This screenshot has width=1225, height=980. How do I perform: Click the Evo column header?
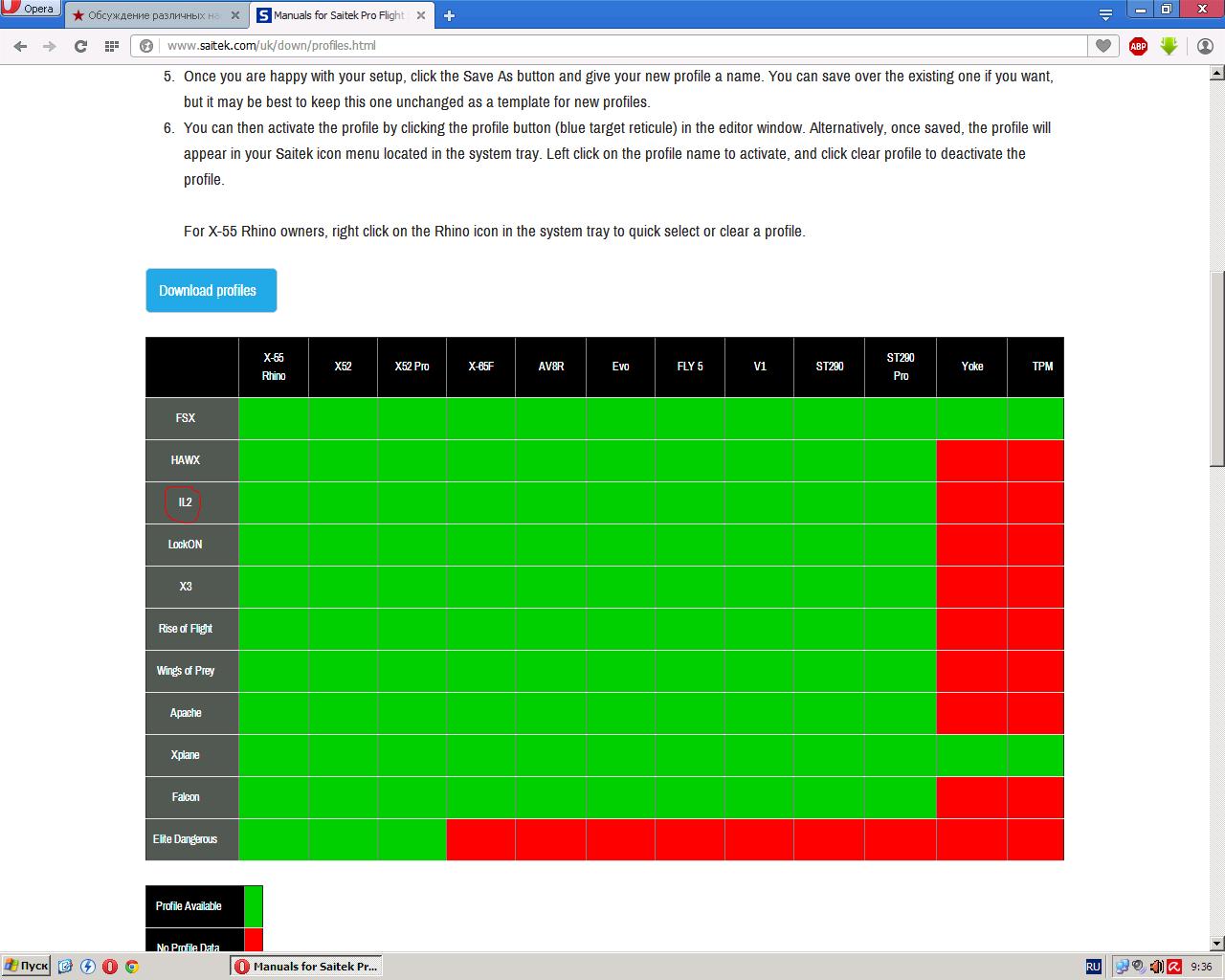pyautogui.click(x=620, y=367)
